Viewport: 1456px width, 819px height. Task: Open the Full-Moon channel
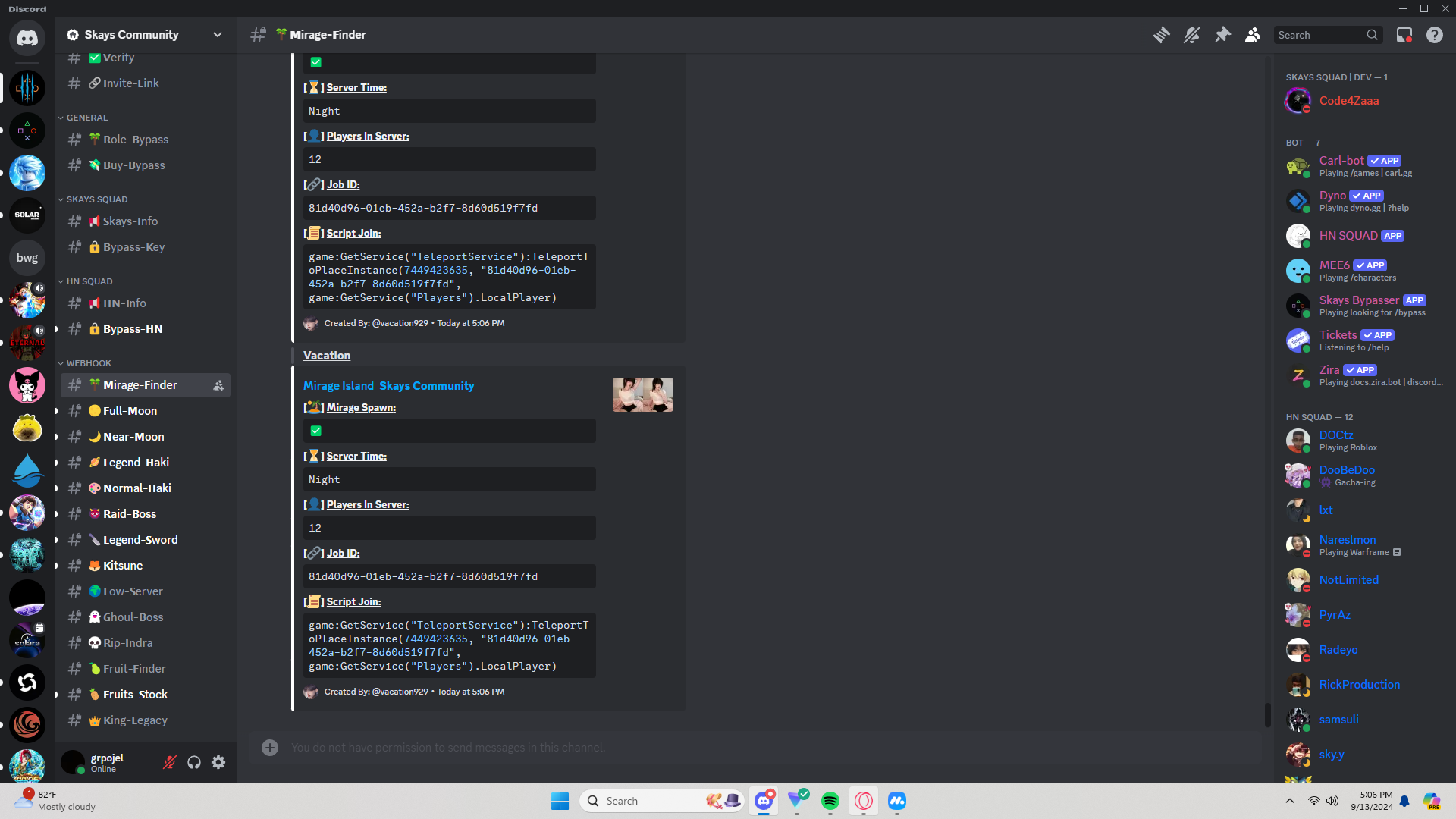[x=146, y=411]
